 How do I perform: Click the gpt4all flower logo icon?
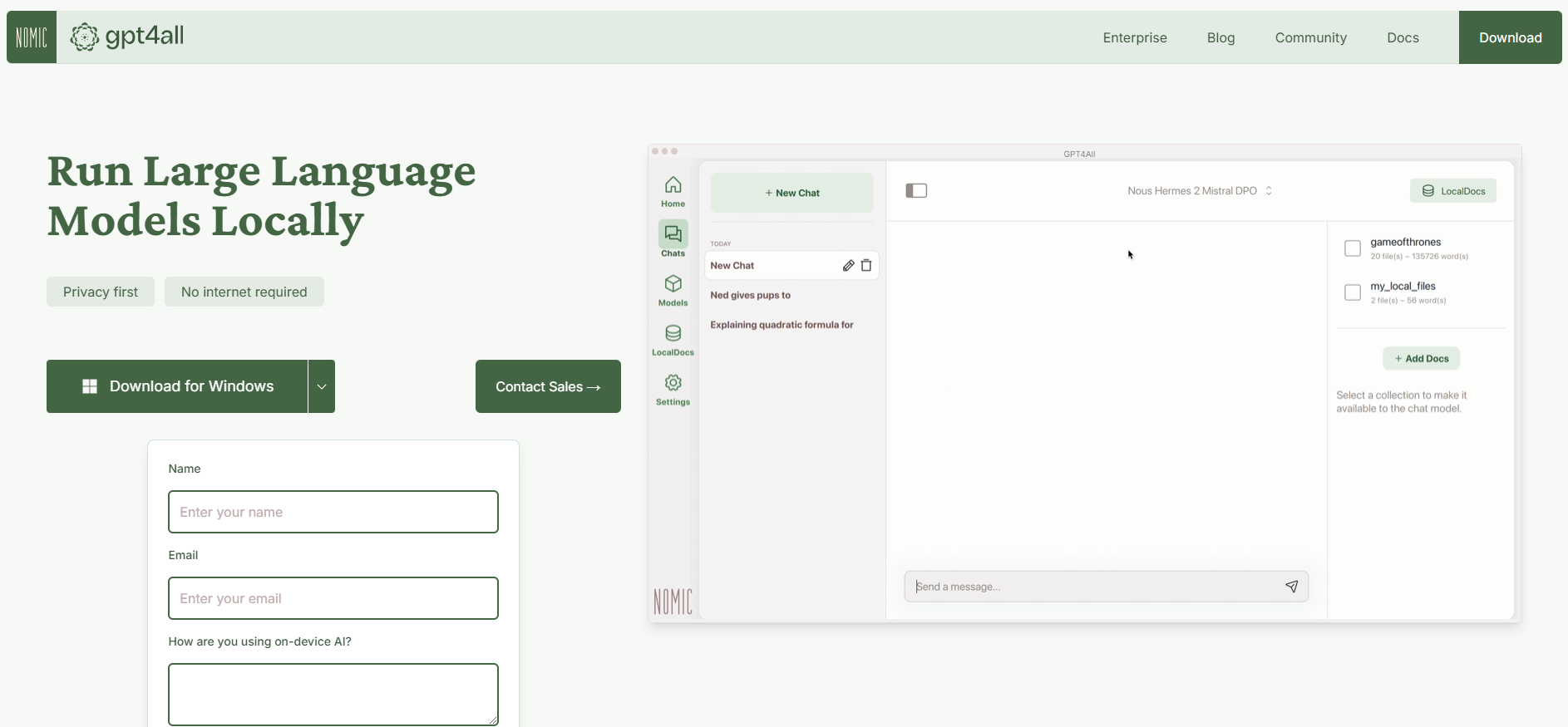pos(84,37)
